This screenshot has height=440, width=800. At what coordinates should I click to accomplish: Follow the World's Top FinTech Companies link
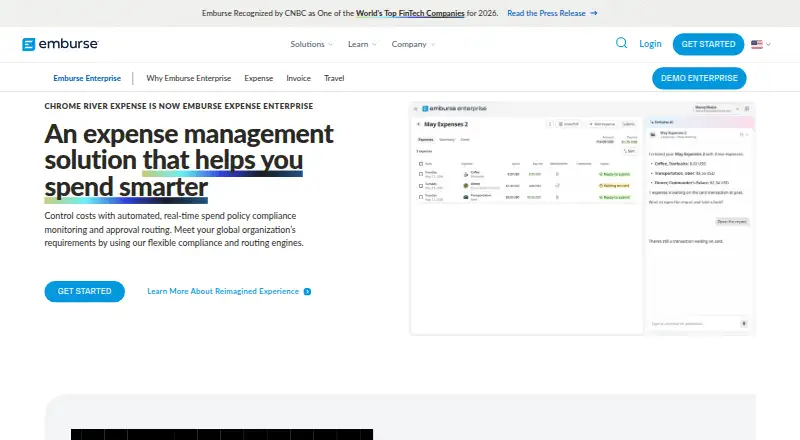pyautogui.click(x=410, y=13)
